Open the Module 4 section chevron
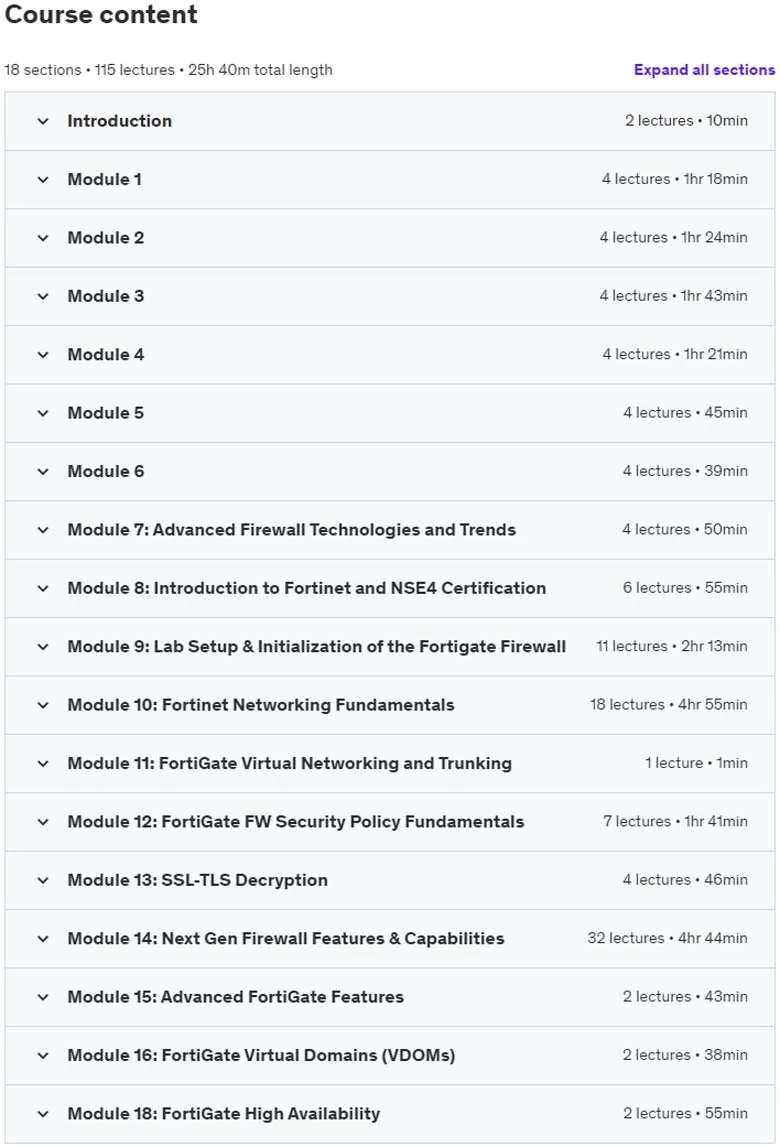Screen dimensions: 780x1147 tap(43, 356)
